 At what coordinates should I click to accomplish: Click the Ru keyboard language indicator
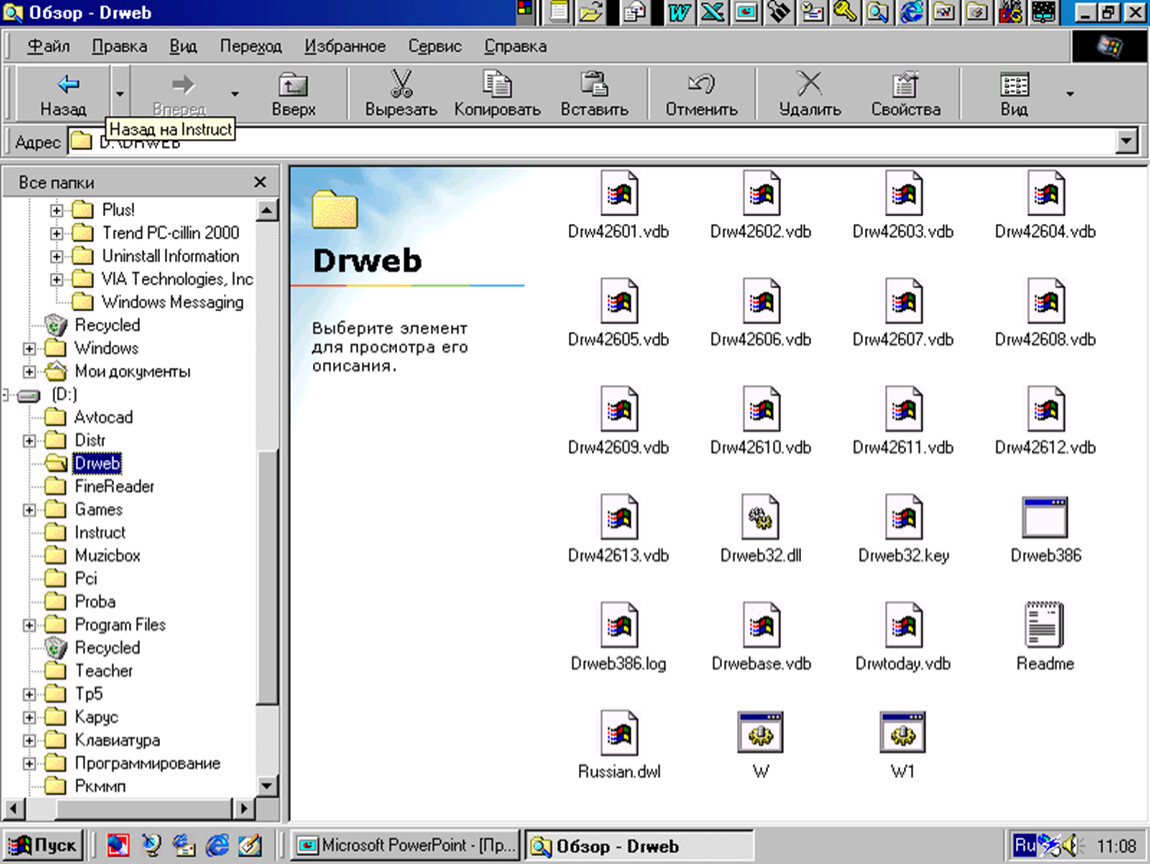coord(1024,846)
